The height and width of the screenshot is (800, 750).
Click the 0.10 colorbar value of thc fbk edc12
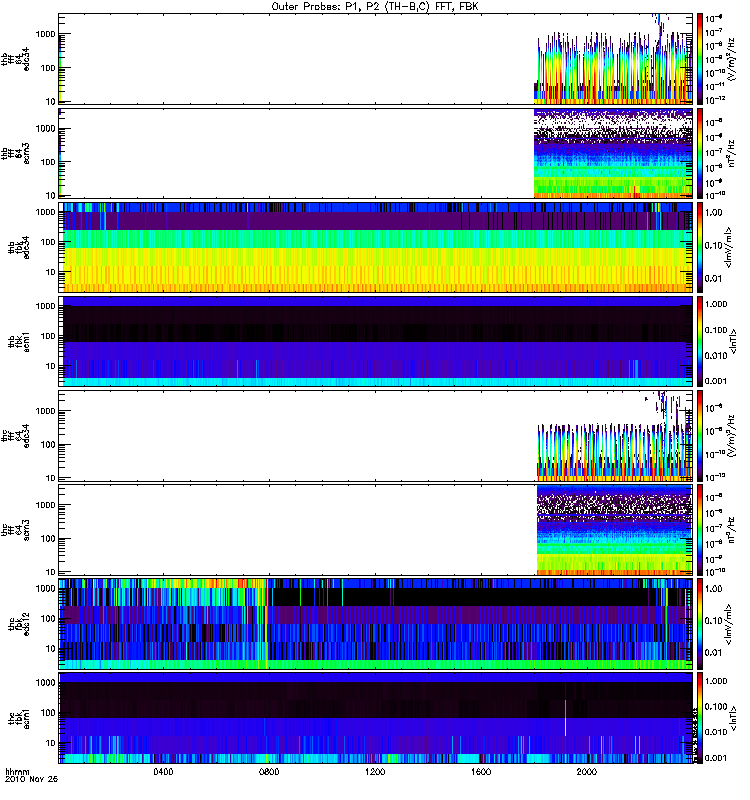pyautogui.click(x=713, y=621)
